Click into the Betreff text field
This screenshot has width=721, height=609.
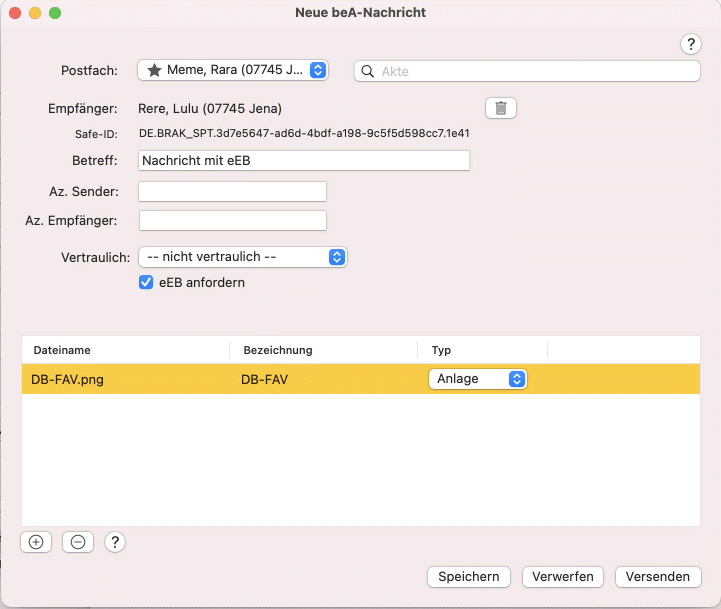pyautogui.click(x=304, y=160)
